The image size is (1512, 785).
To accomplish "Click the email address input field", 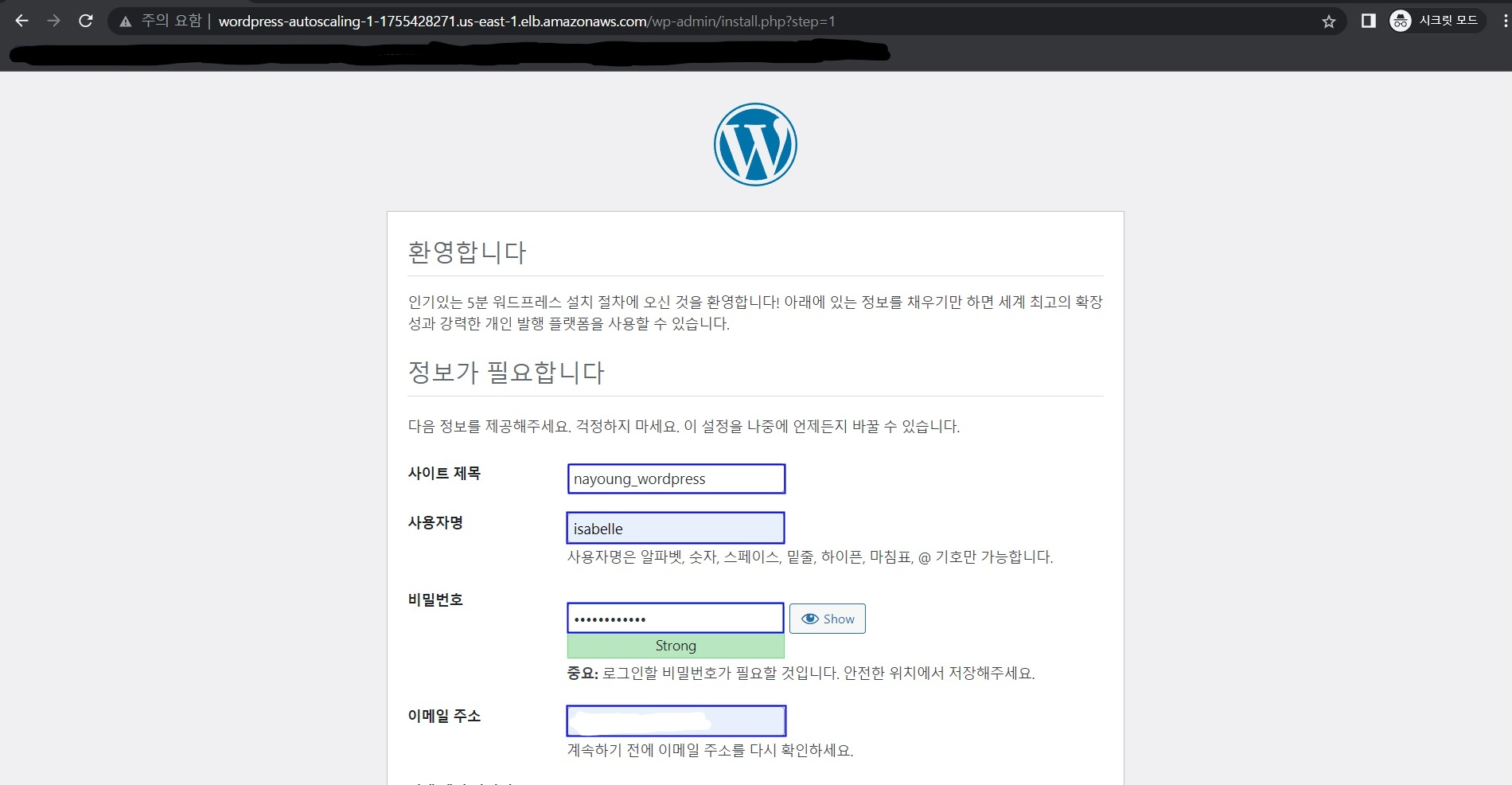I will click(676, 721).
